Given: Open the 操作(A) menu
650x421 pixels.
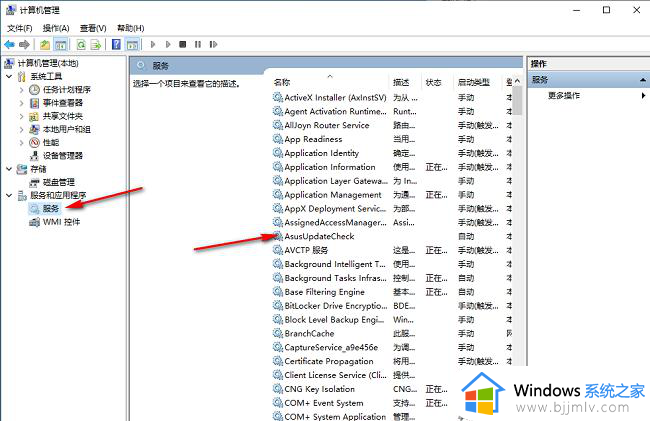Looking at the screenshot, I should point(56,28).
